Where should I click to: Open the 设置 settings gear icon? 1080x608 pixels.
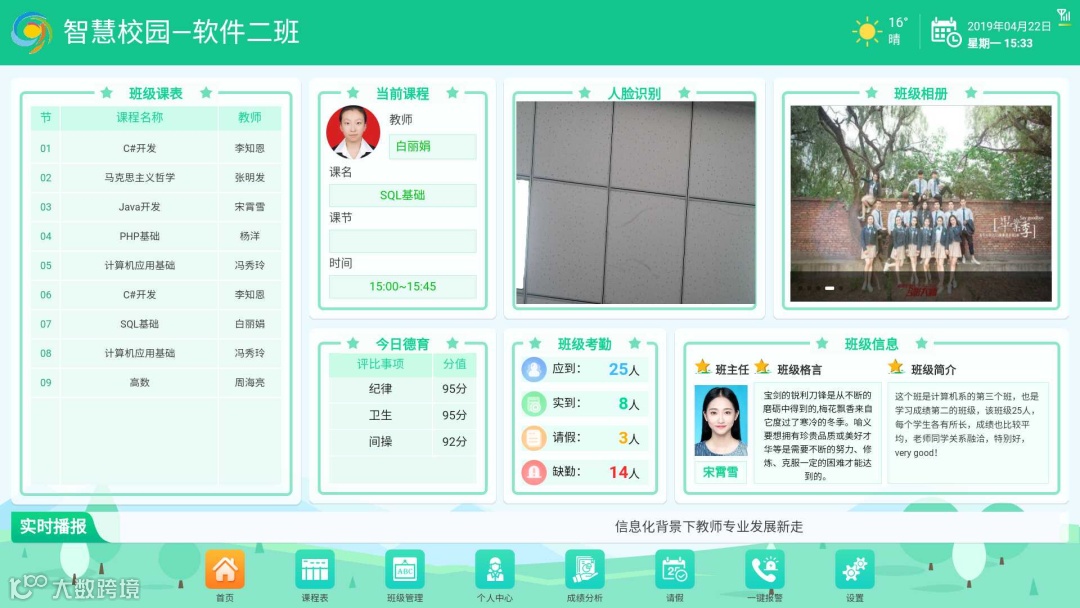[855, 570]
